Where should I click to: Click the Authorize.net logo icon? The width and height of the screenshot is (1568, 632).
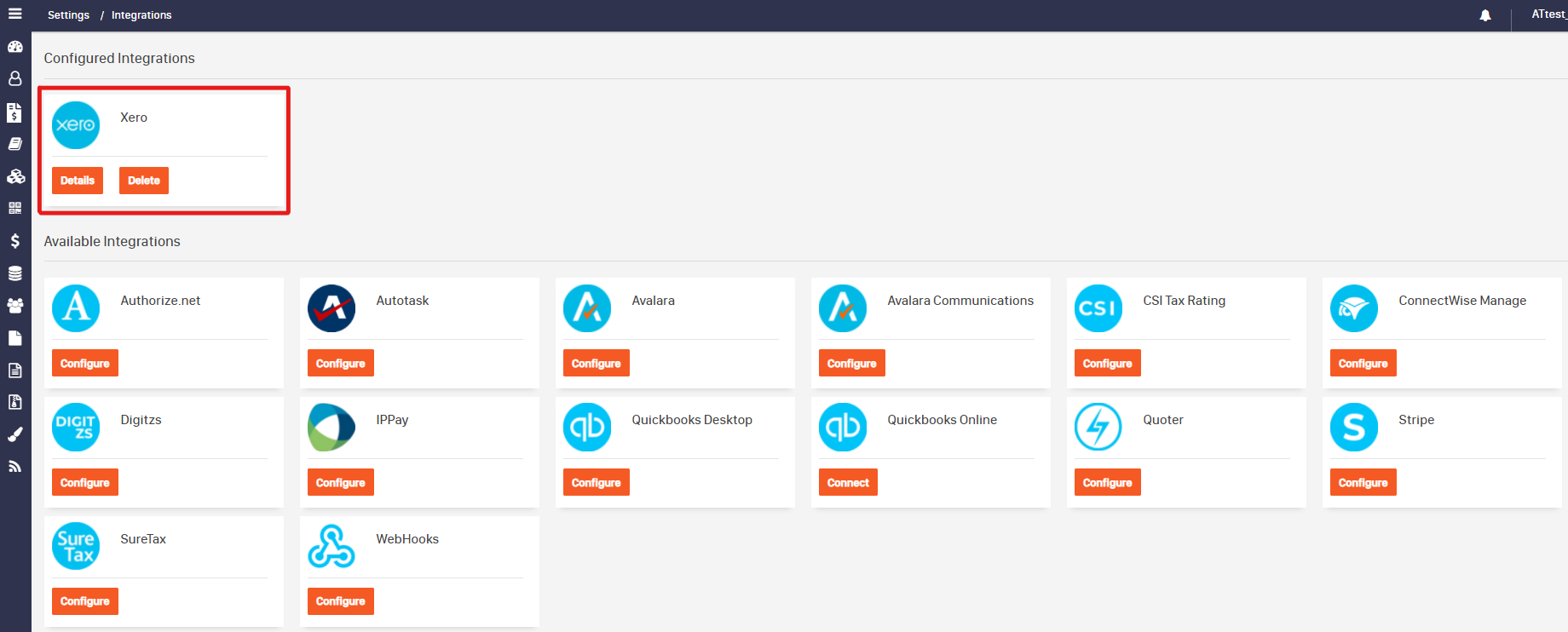click(x=76, y=308)
